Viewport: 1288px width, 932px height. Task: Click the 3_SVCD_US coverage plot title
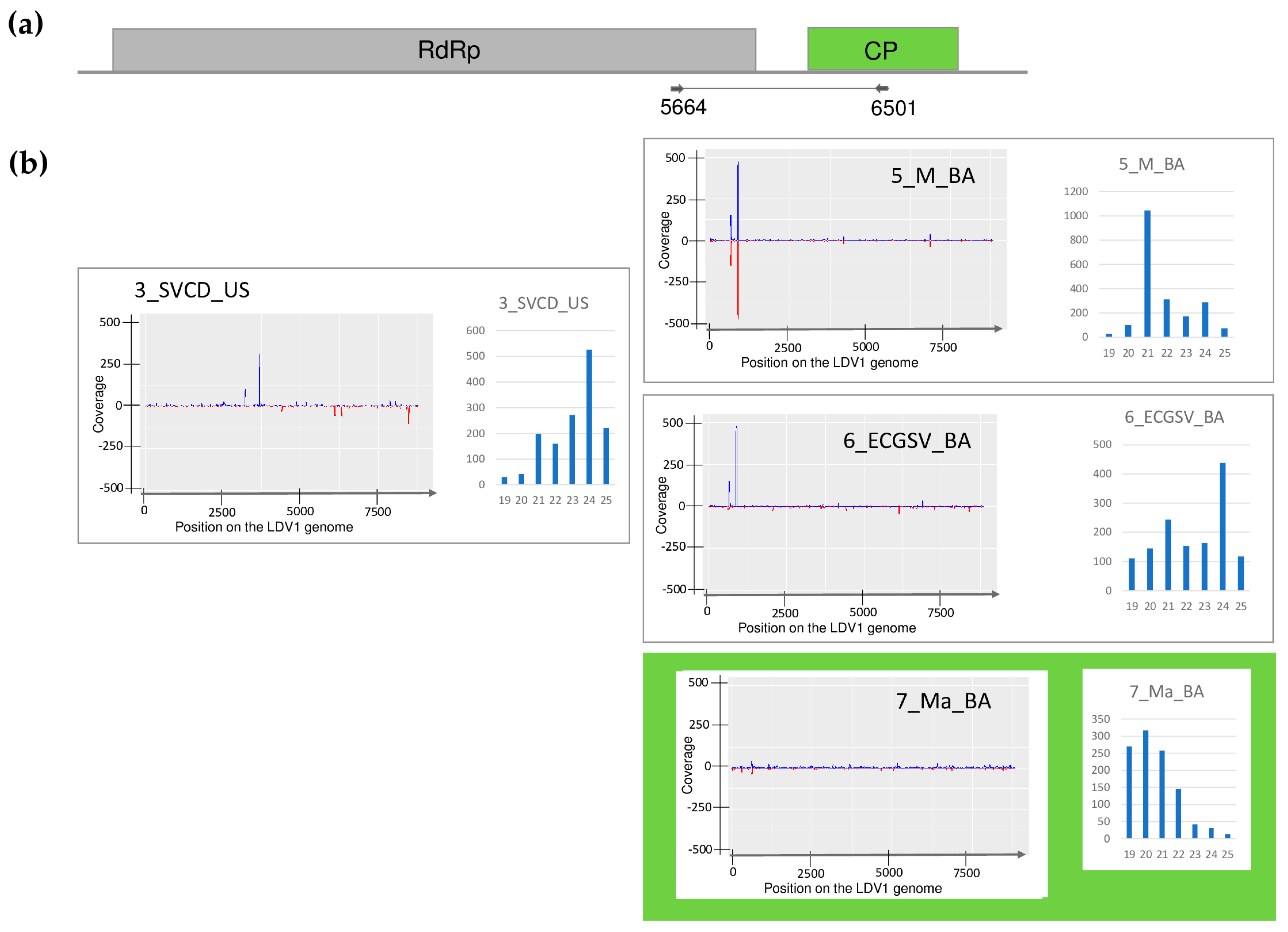coord(191,290)
